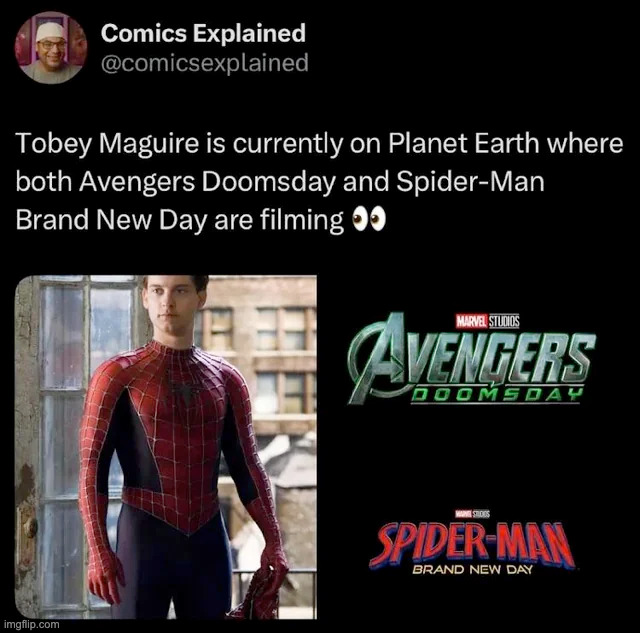Image resolution: width=640 pixels, height=633 pixels.
Task: Click the Comics Explained profile avatar
Action: [x=51, y=47]
